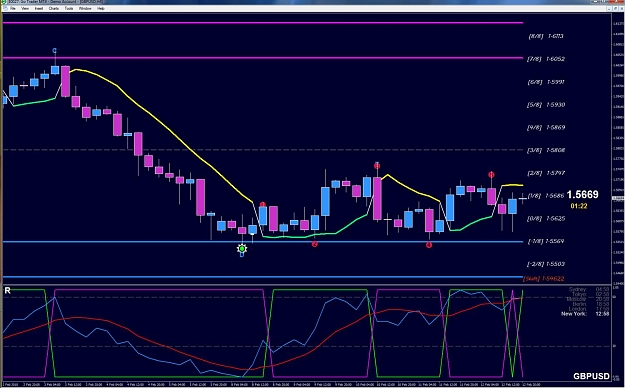Open the View menu
The height and width of the screenshot is (388, 625).
25,8
